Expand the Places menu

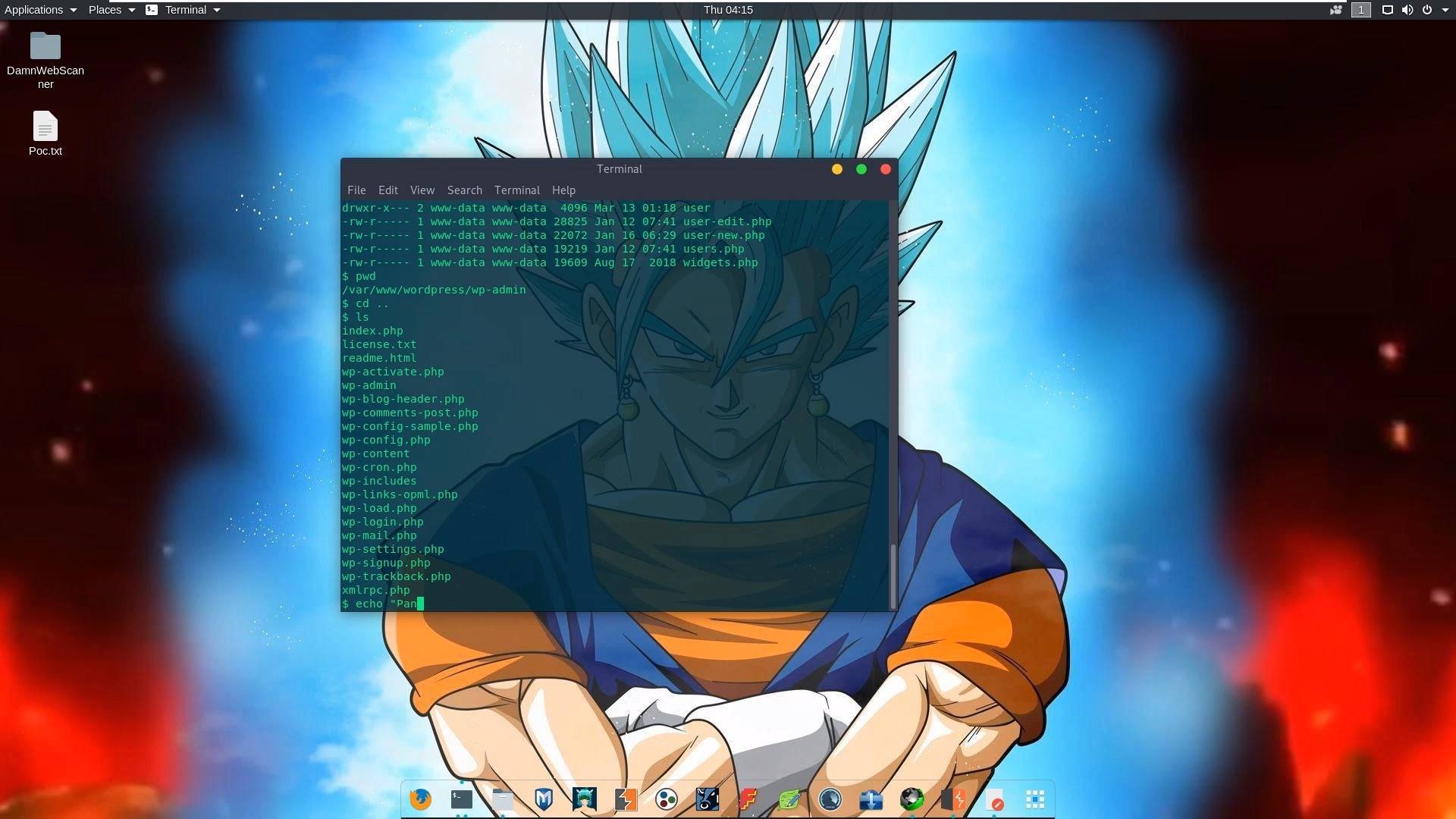[111, 10]
